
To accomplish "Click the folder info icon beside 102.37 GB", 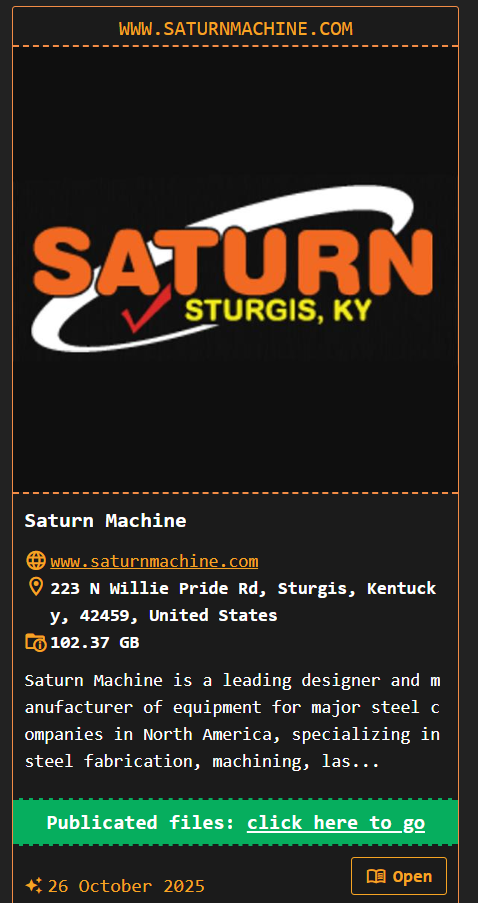I will (36, 642).
